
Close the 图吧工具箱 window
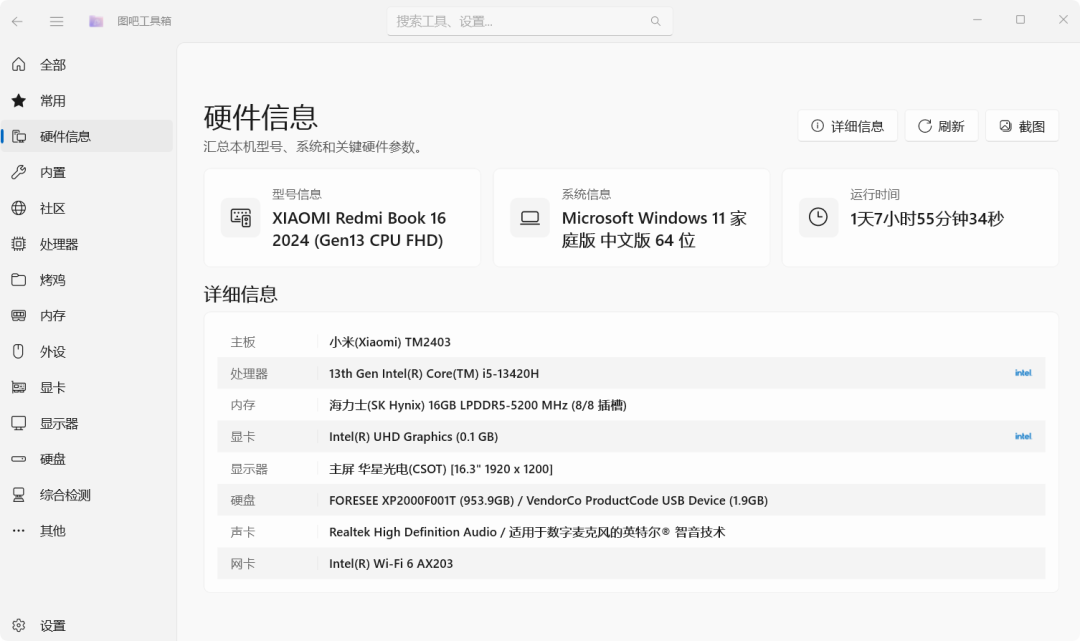coord(1063,20)
